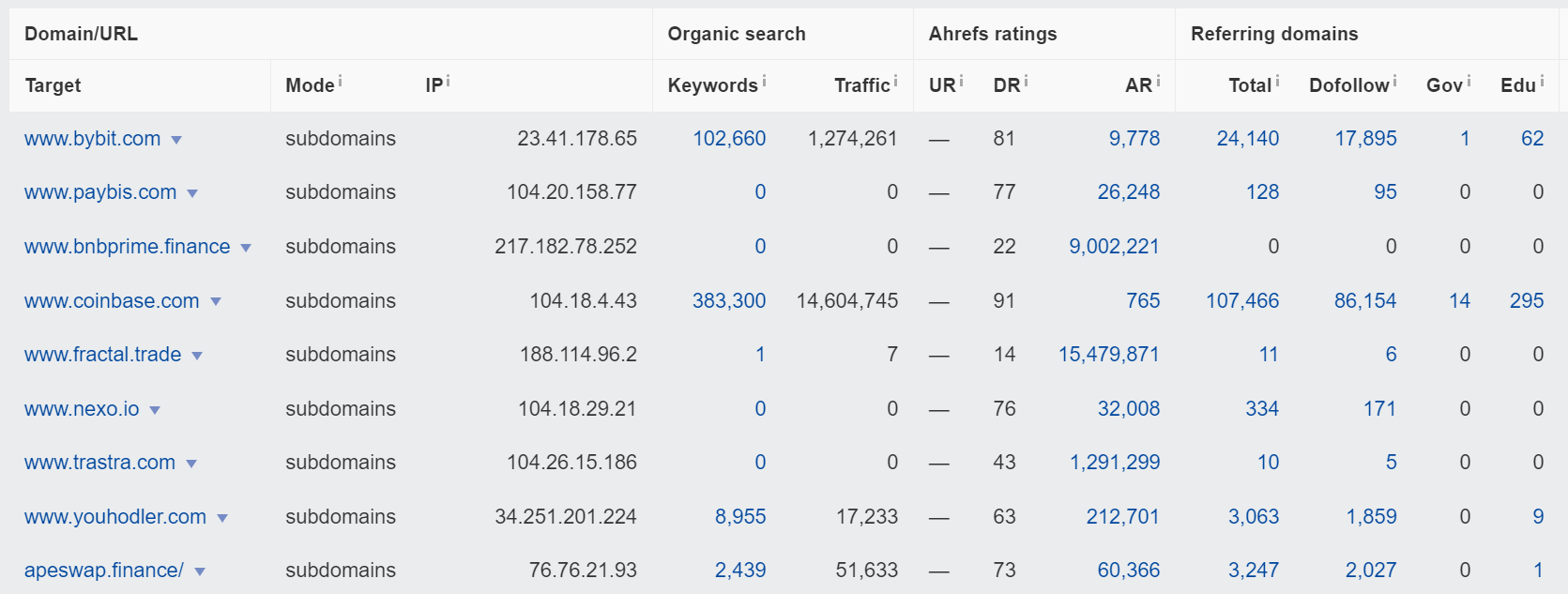Open apeswap keywords value 2,439
The image size is (1568, 594).
(740, 571)
